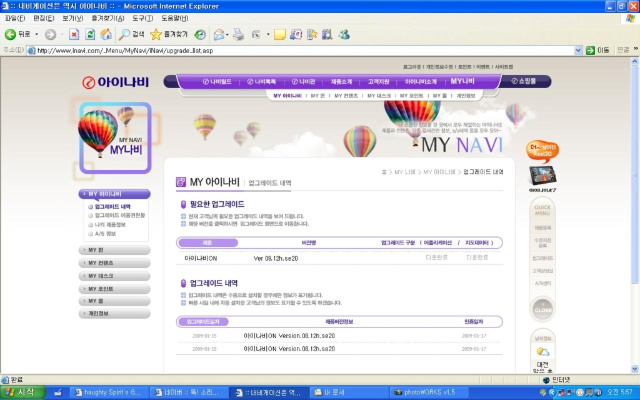Expand the 개인정보 sidebar section
Screen dimensions: 640x400
(114, 313)
